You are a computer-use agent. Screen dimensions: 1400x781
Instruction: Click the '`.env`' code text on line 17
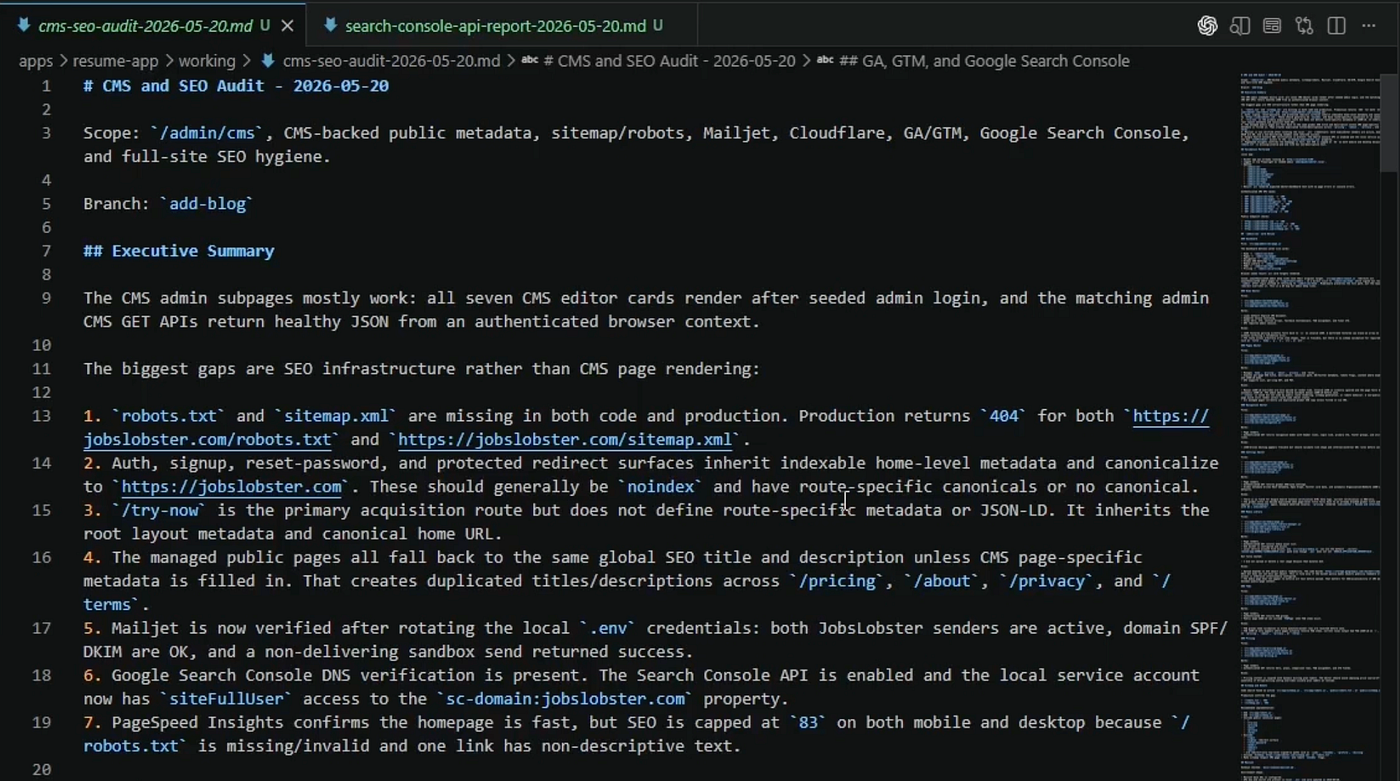[607, 628]
